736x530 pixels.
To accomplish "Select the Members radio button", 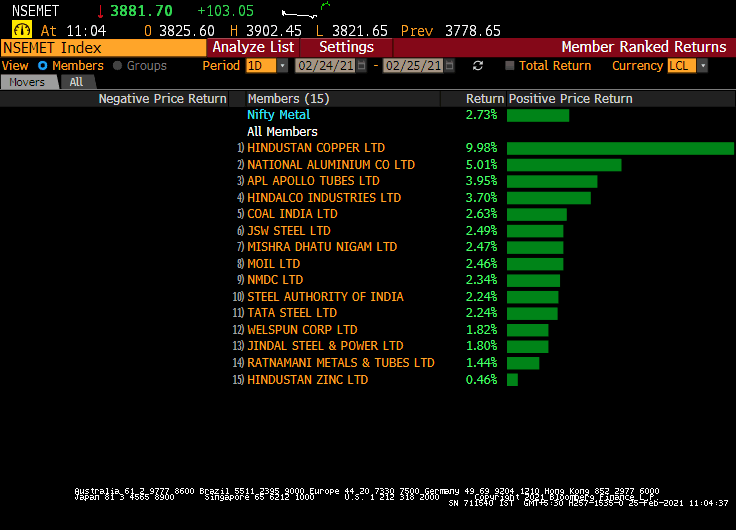I will pyautogui.click(x=43, y=66).
